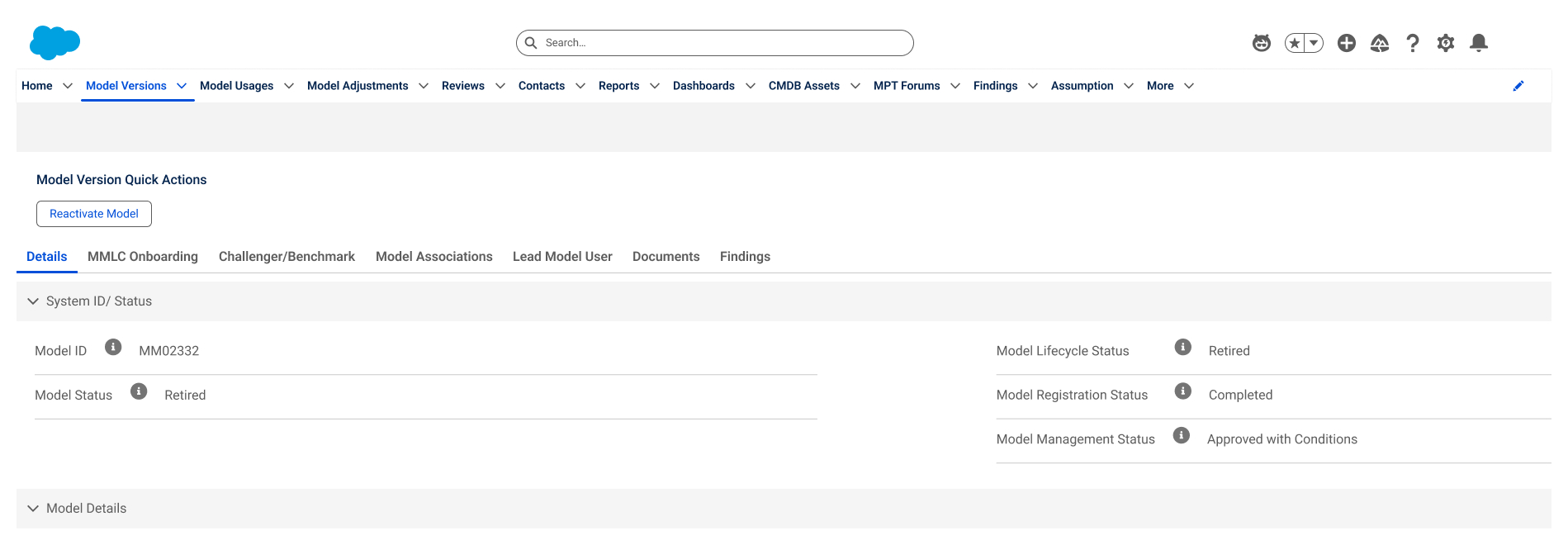Open the Reports chevron menu
The width and height of the screenshot is (1568, 545).
click(655, 86)
